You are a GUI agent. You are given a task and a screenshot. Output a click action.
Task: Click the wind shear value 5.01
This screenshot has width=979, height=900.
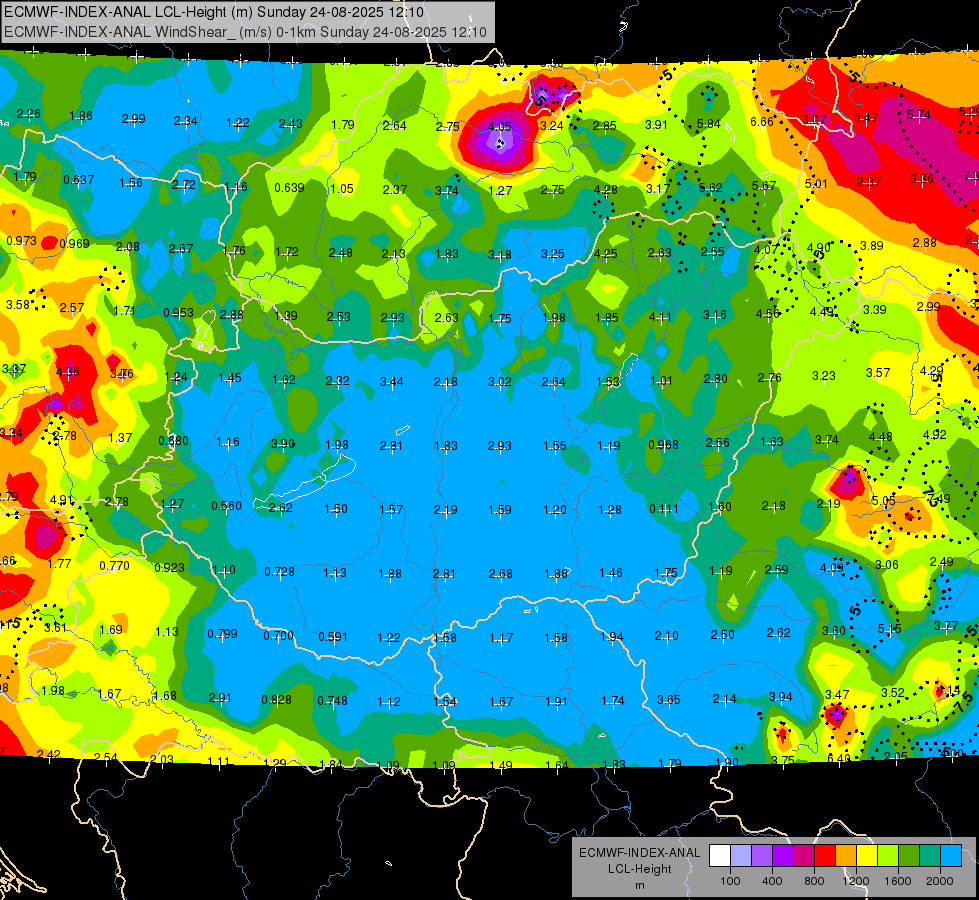point(815,184)
